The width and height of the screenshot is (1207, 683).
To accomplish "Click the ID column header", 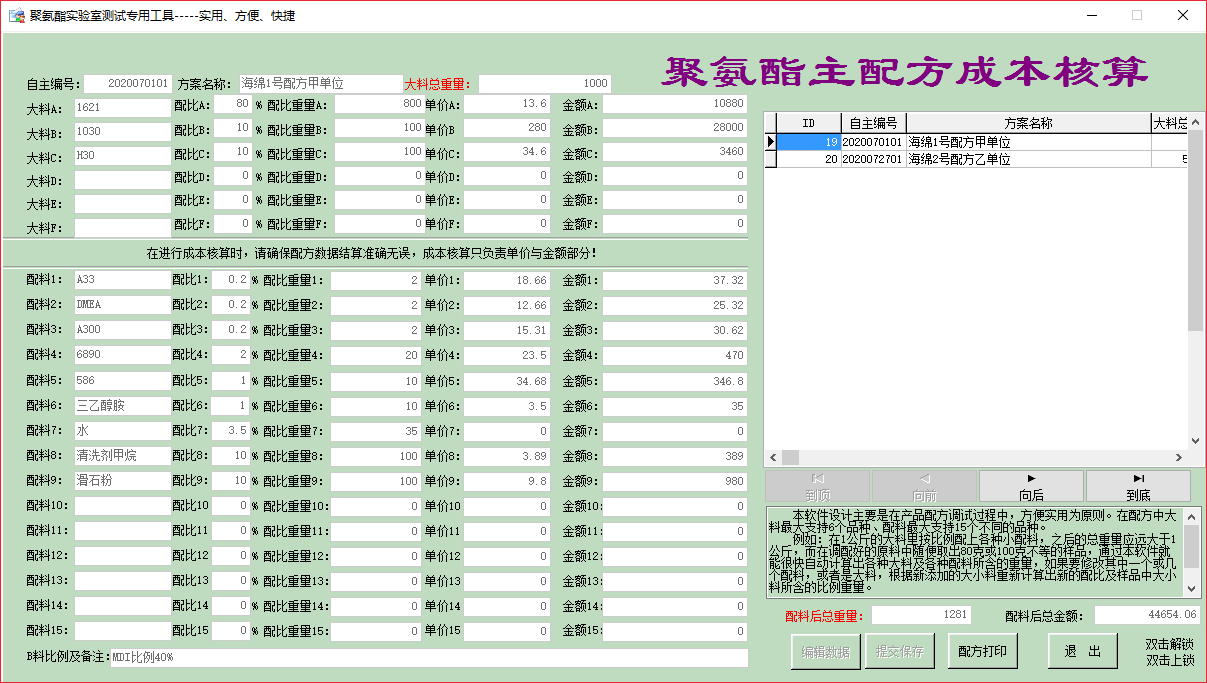I will [x=808, y=123].
